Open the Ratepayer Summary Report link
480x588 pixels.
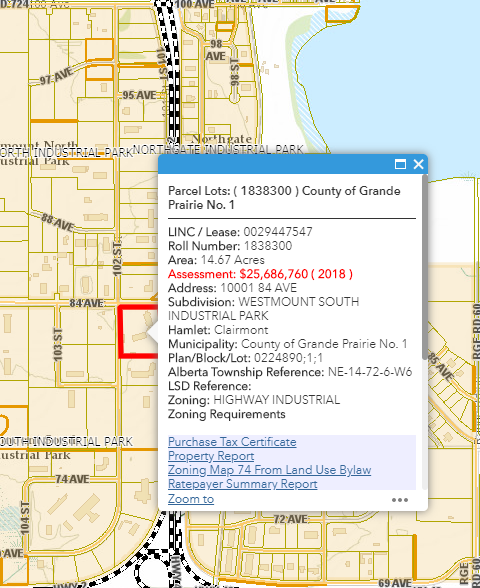click(243, 484)
